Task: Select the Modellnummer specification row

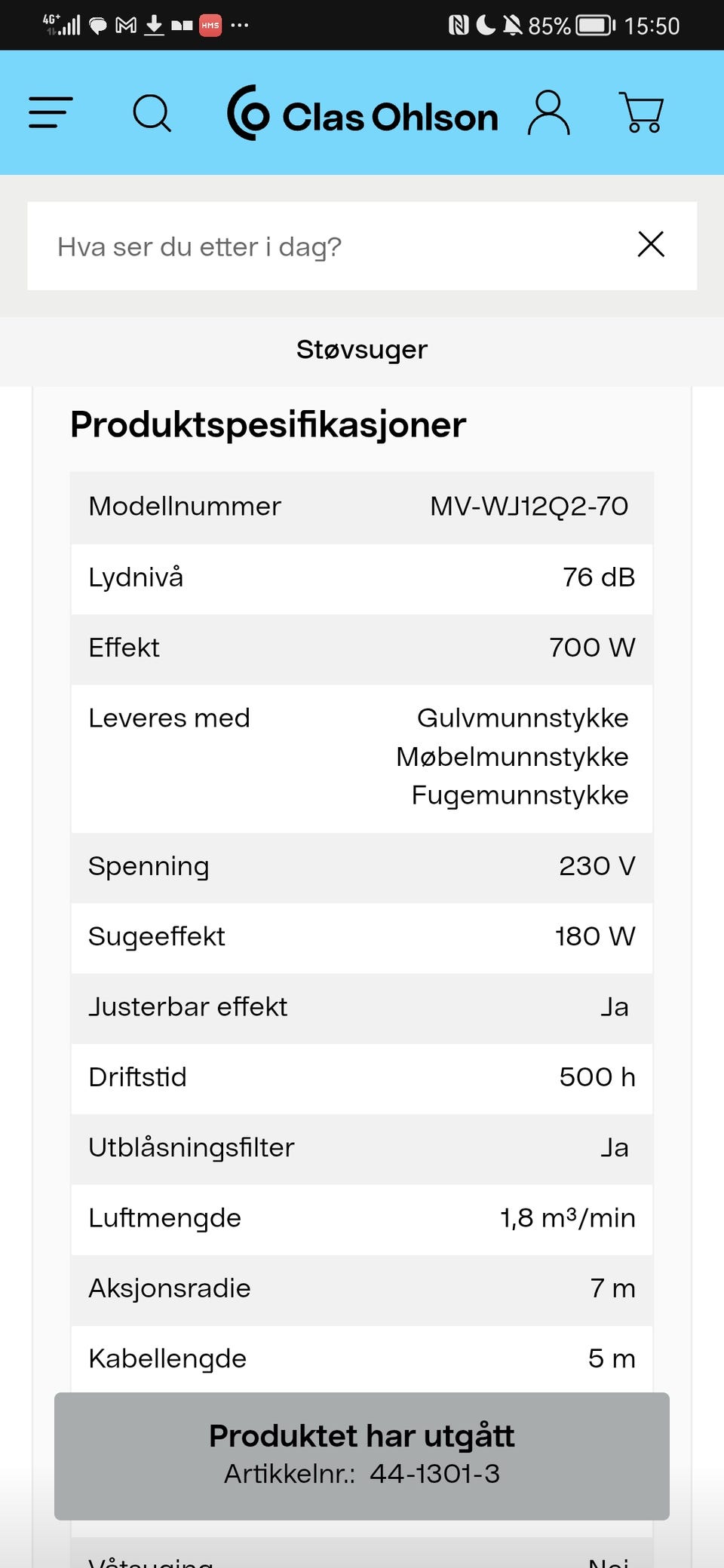Action: [362, 507]
